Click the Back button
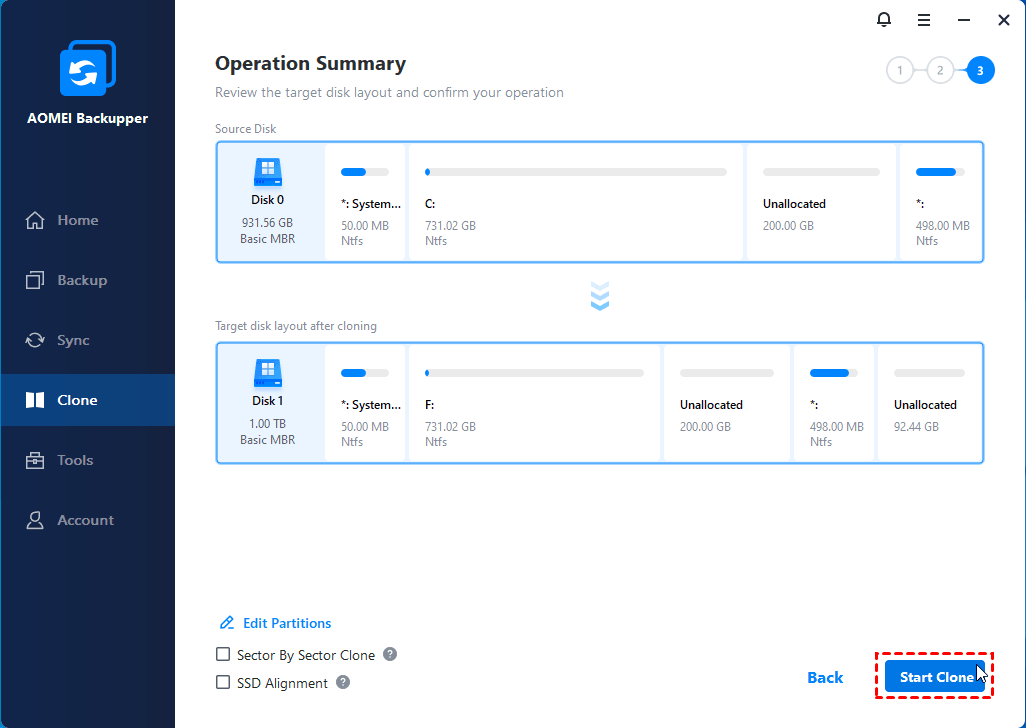1026x728 pixels. 824,677
